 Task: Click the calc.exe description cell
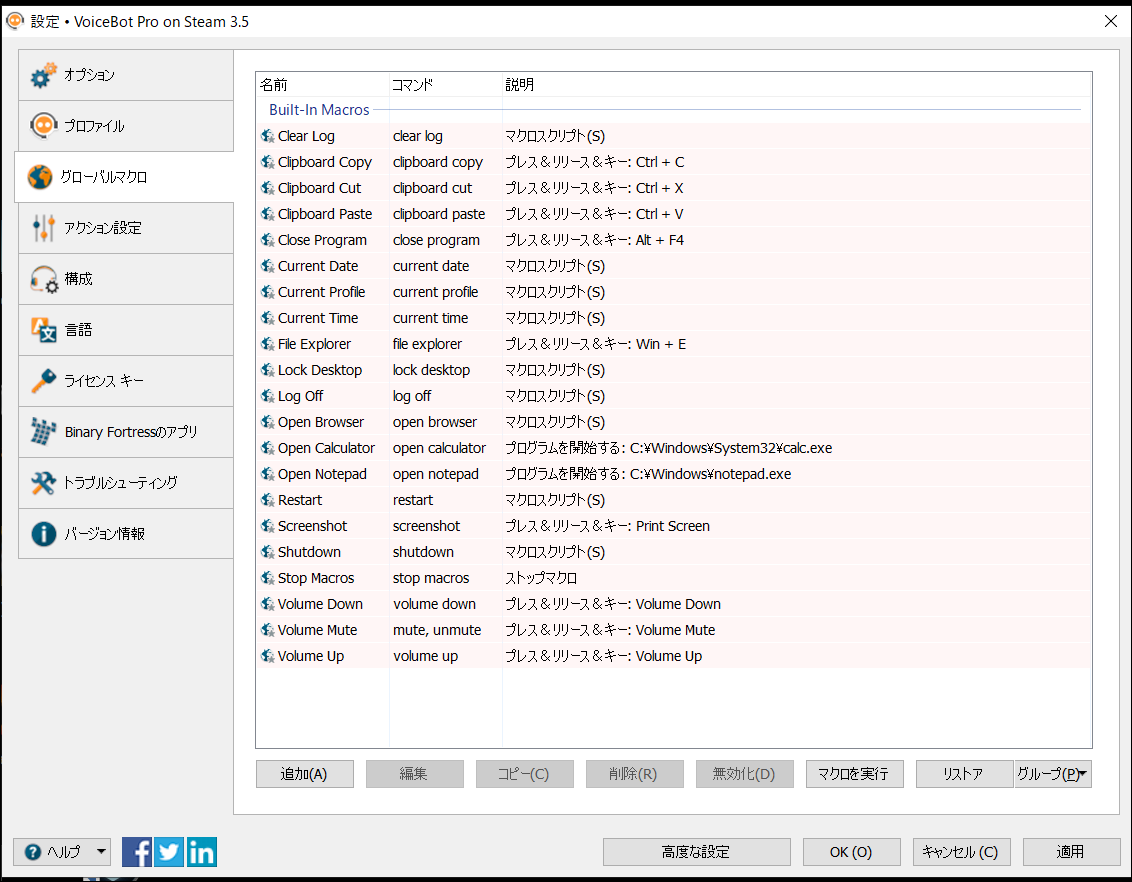[x=669, y=448]
